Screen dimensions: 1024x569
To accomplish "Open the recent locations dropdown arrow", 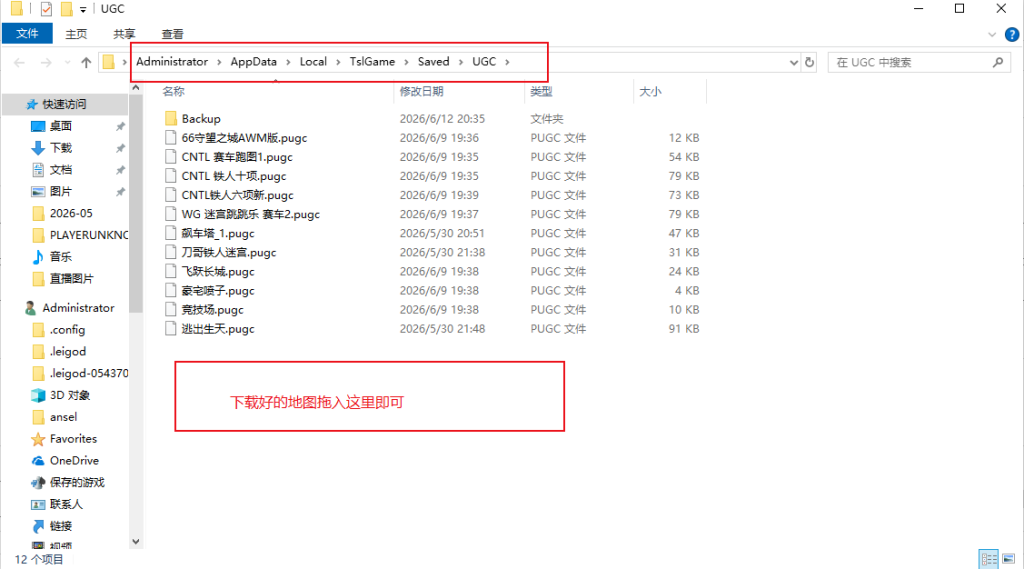I will tap(67, 63).
